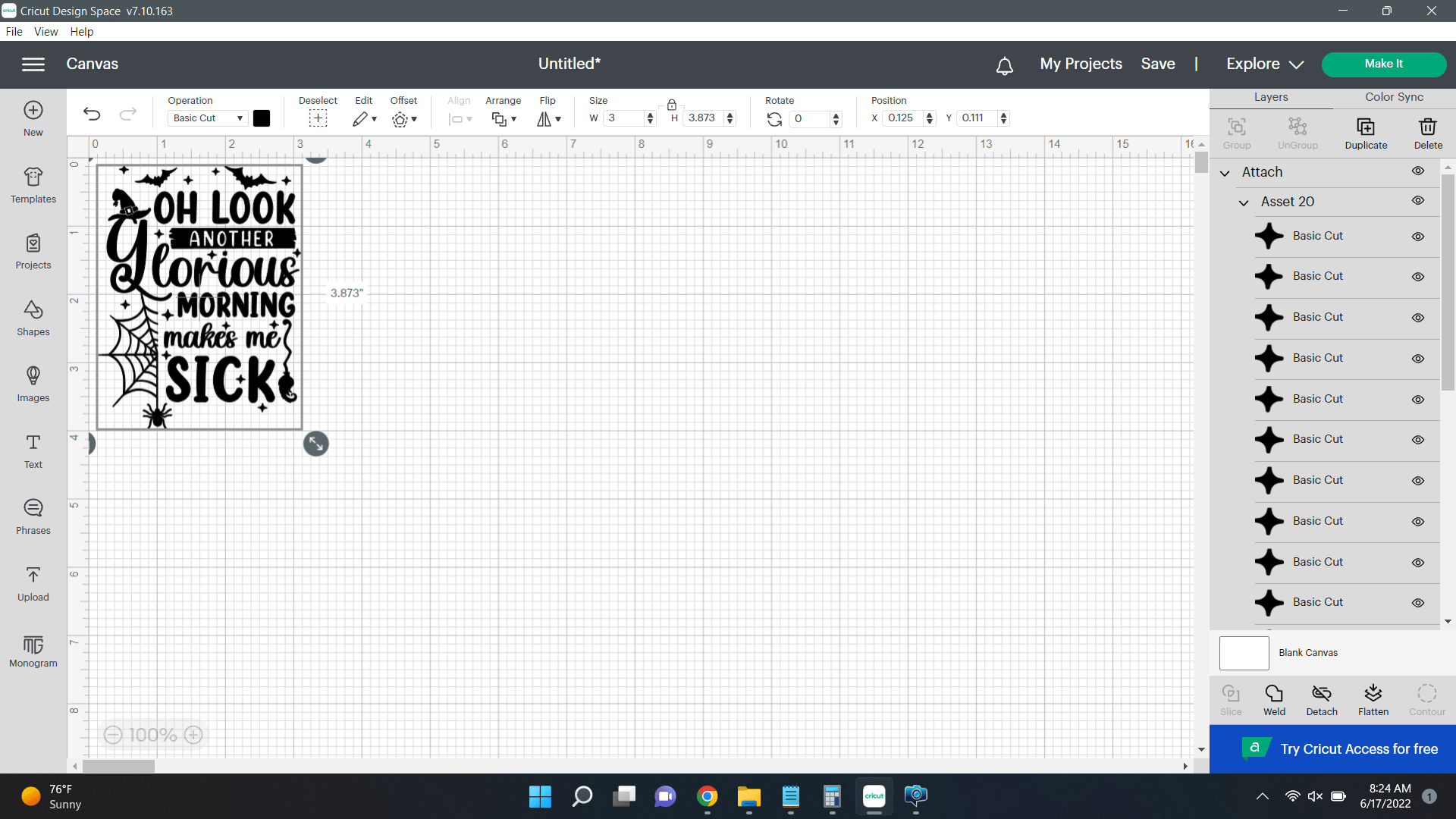Open the Shapes panel
Image resolution: width=1456 pixels, height=819 pixels.
[x=33, y=318]
